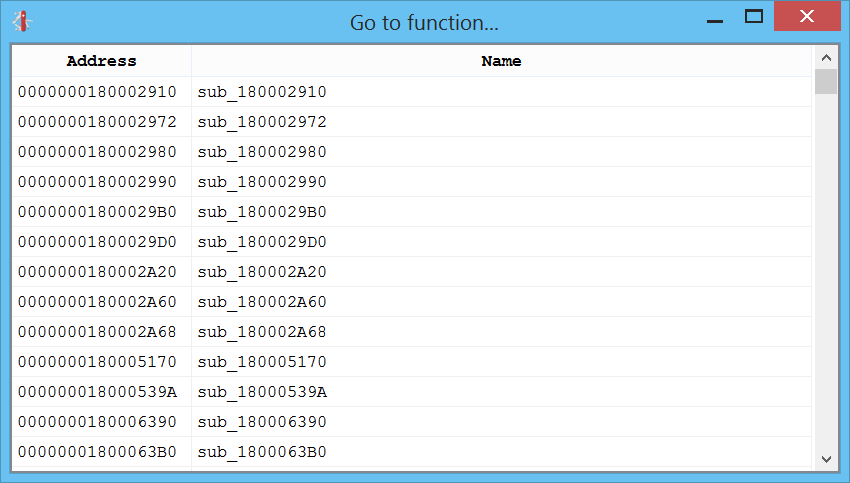Viewport: 850px width, 483px height.
Task: Select address 0000000180002990
Action: click(x=97, y=182)
